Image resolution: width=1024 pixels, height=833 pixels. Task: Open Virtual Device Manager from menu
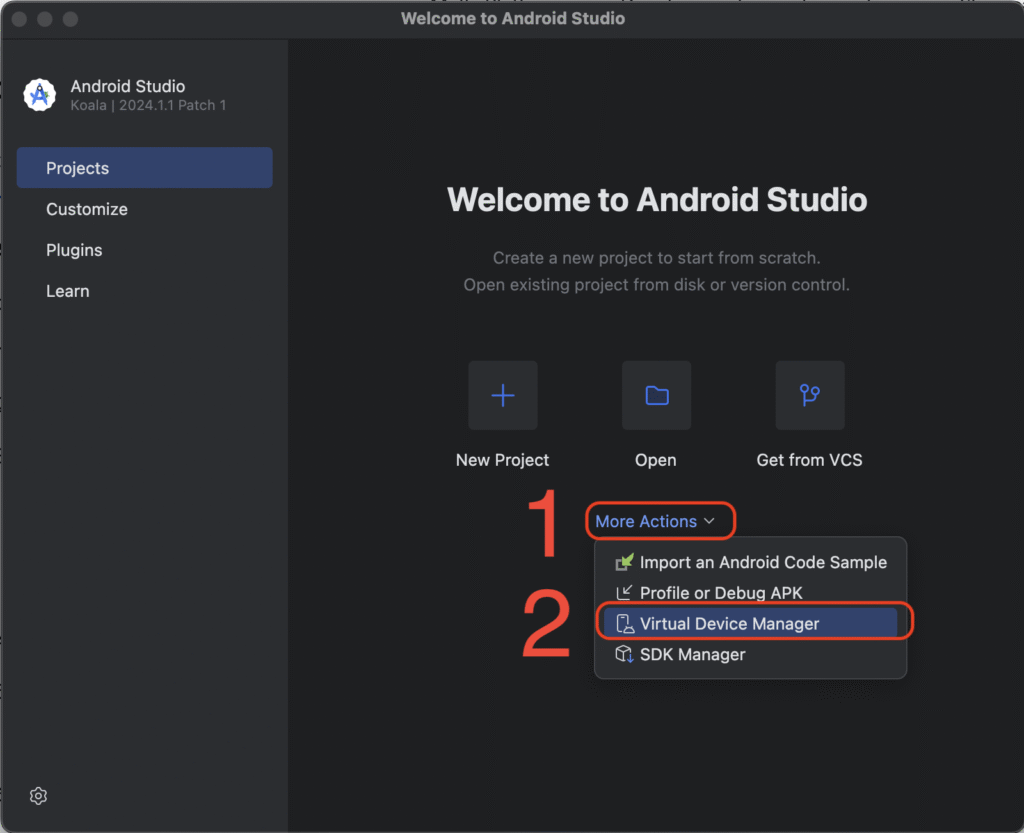click(x=750, y=623)
